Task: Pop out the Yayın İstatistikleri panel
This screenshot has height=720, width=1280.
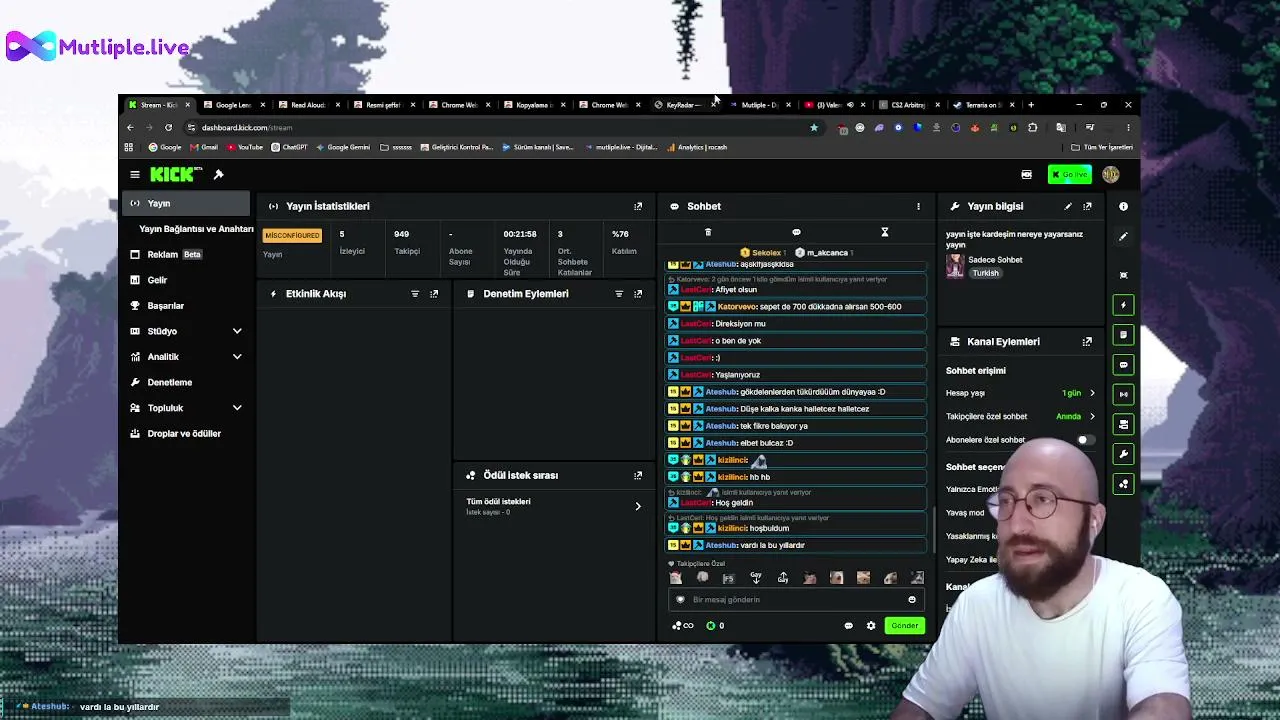Action: click(x=638, y=206)
